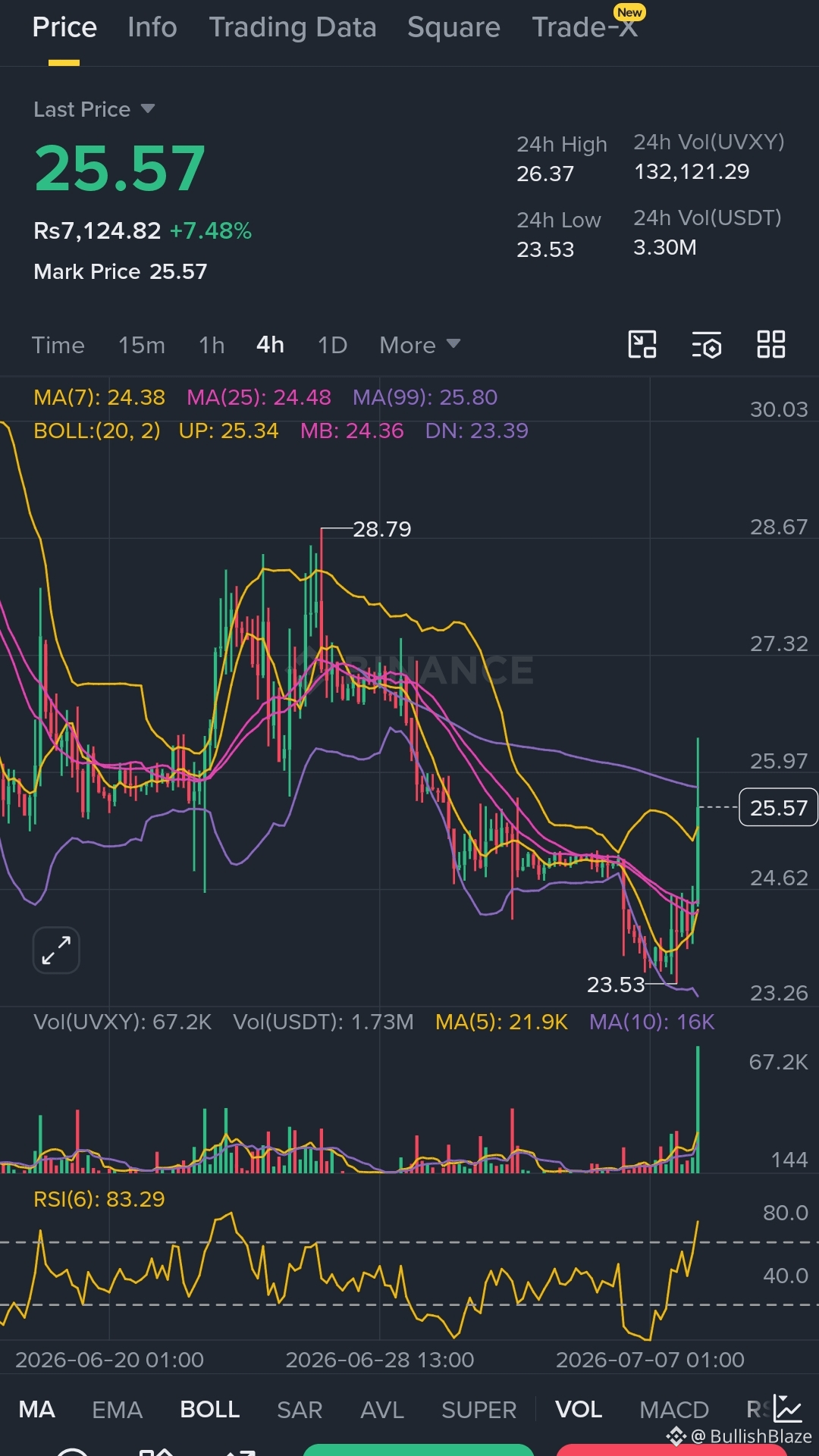The image size is (819, 1456).
Task: Tap the MA(10): 16K volume label
Action: (652, 1022)
